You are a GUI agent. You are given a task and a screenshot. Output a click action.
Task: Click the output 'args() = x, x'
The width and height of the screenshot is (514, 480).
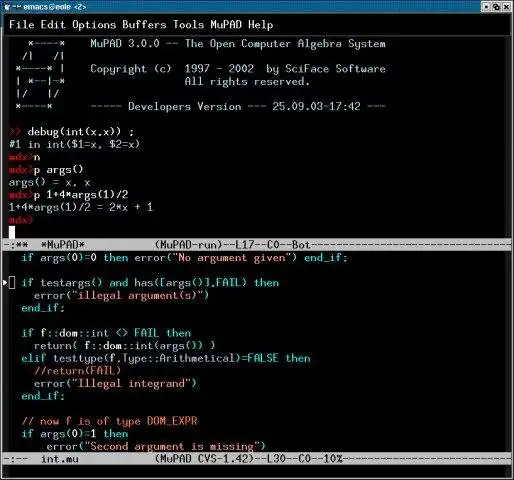tap(50, 183)
